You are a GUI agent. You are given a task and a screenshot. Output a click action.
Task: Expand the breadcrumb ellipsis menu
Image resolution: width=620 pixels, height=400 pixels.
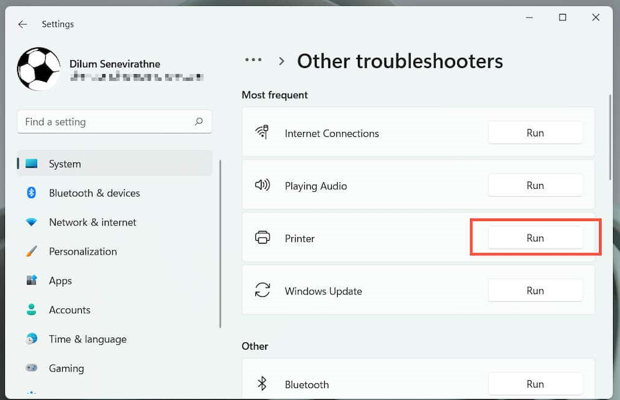point(254,61)
